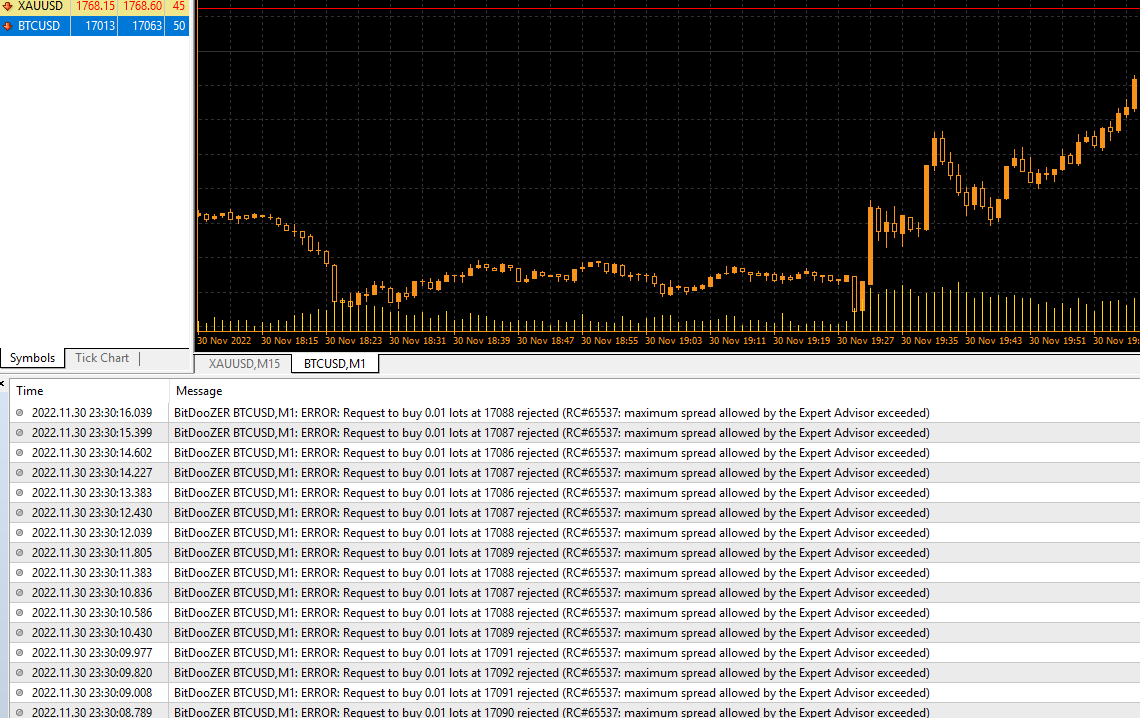Click the 30 Nov 18:15 time axis label
Screen dimensions: 1140x718
289,341
